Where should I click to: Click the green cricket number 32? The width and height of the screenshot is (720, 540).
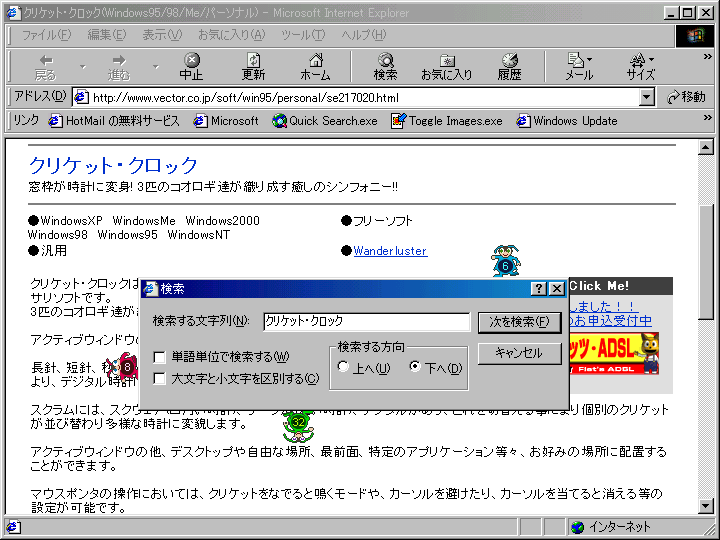click(298, 425)
